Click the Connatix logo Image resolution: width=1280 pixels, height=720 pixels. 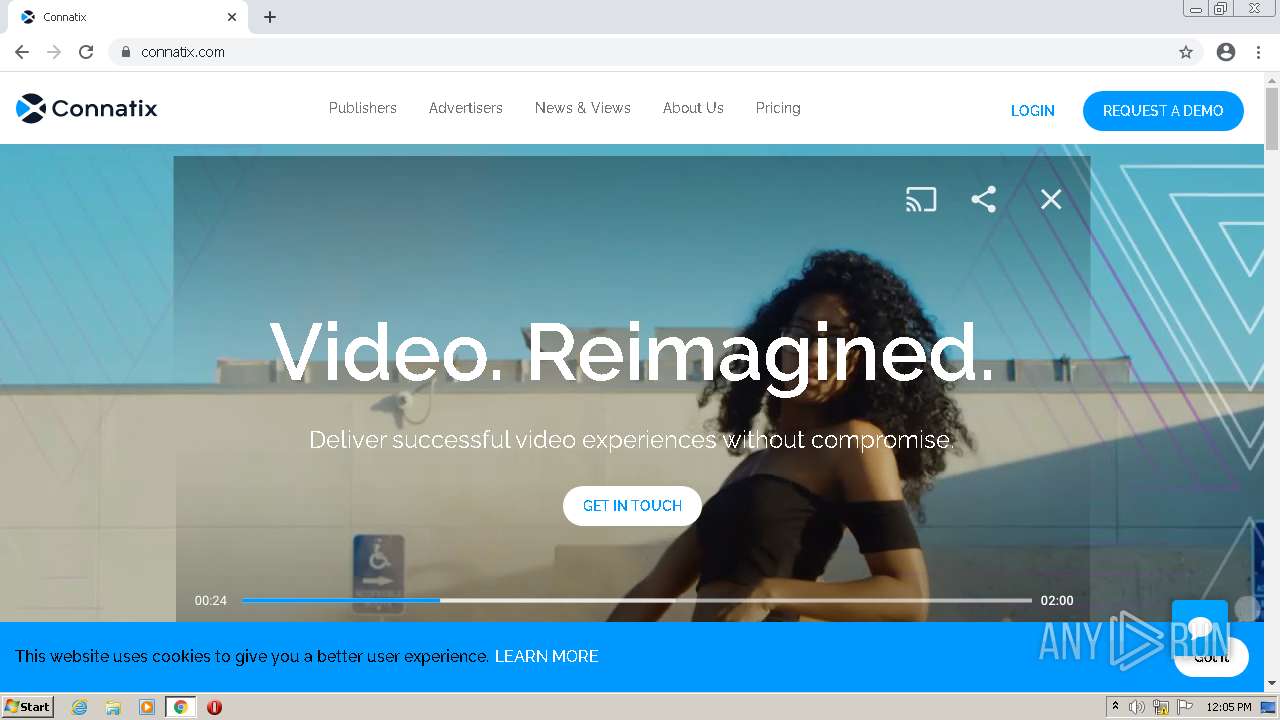[87, 108]
